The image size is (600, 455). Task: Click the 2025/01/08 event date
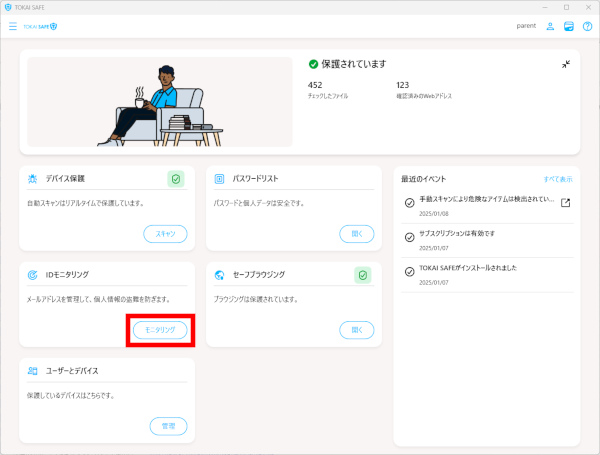pos(434,214)
